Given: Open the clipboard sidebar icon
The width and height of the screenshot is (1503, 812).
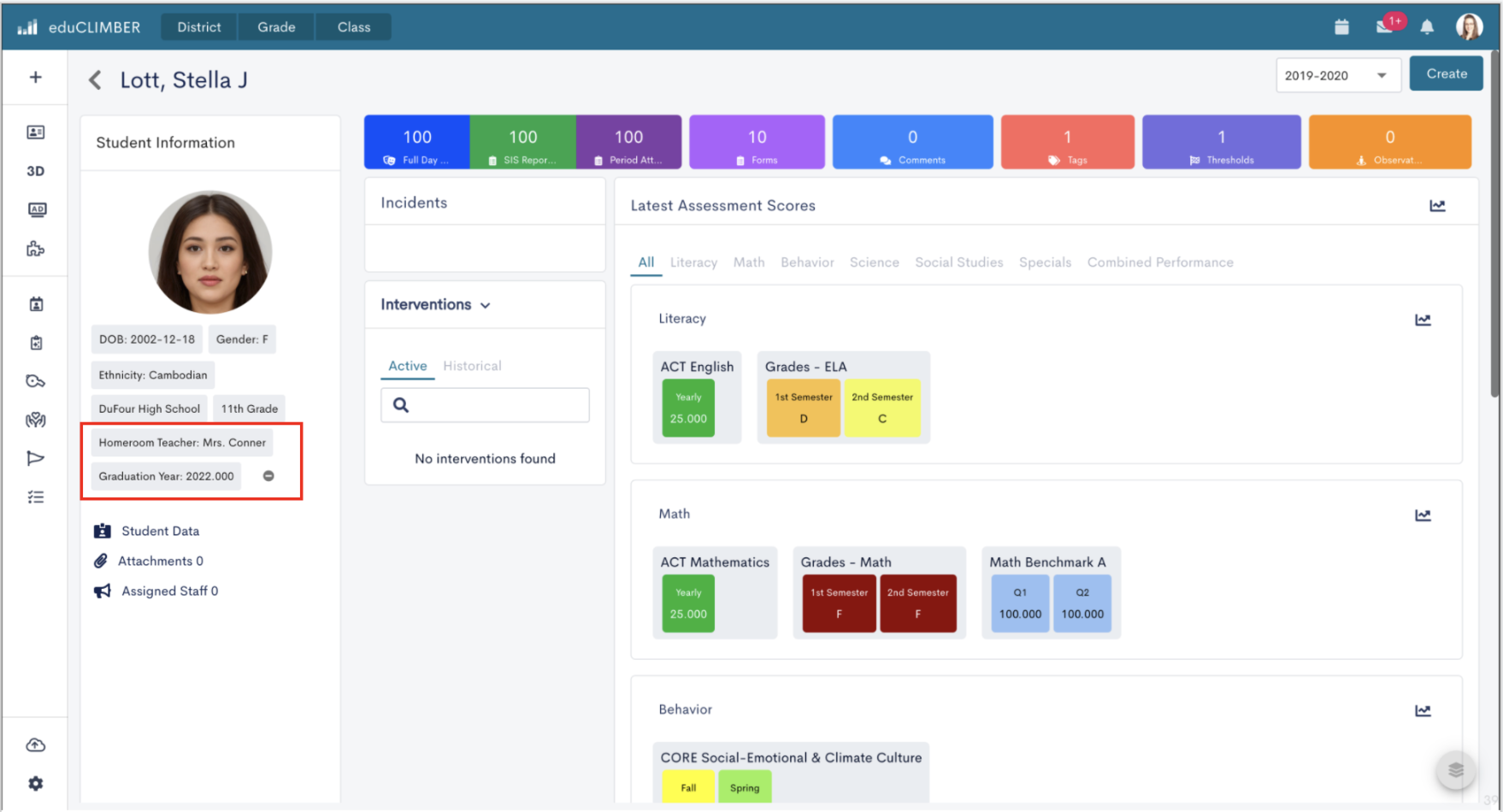Looking at the screenshot, I should point(36,343).
